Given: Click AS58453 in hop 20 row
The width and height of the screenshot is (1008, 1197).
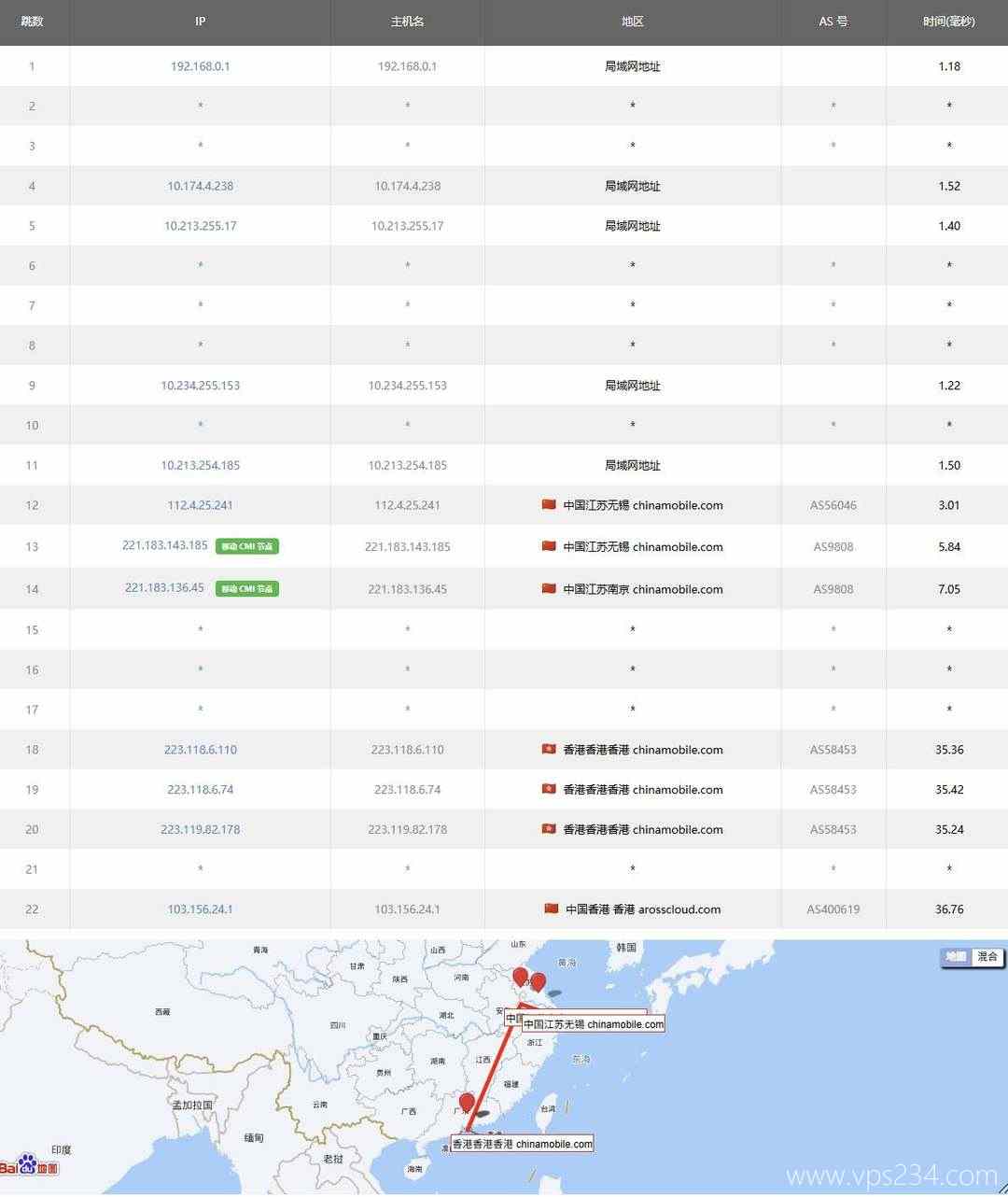Looking at the screenshot, I should click(x=833, y=829).
